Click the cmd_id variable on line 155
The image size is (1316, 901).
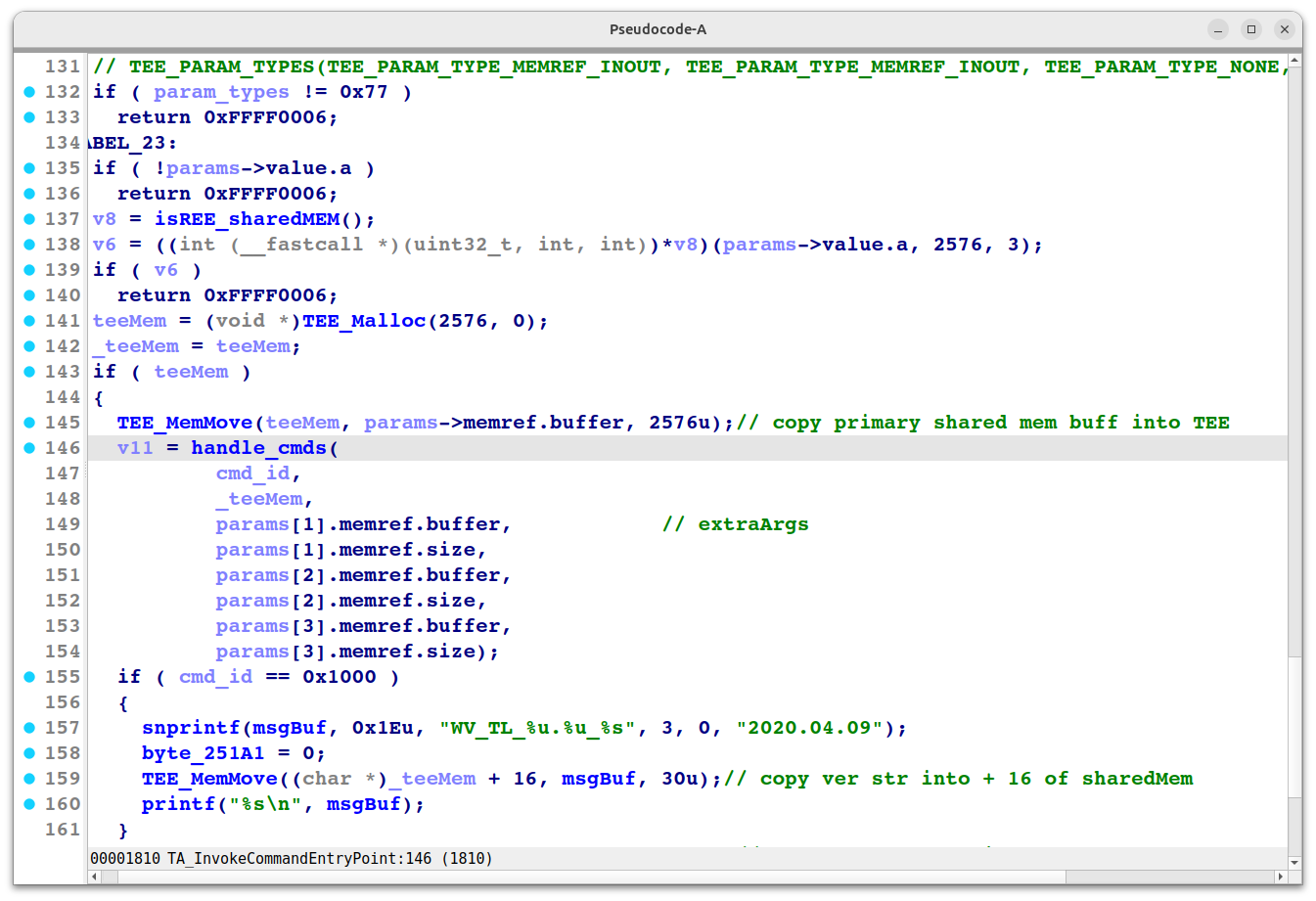coord(215,676)
